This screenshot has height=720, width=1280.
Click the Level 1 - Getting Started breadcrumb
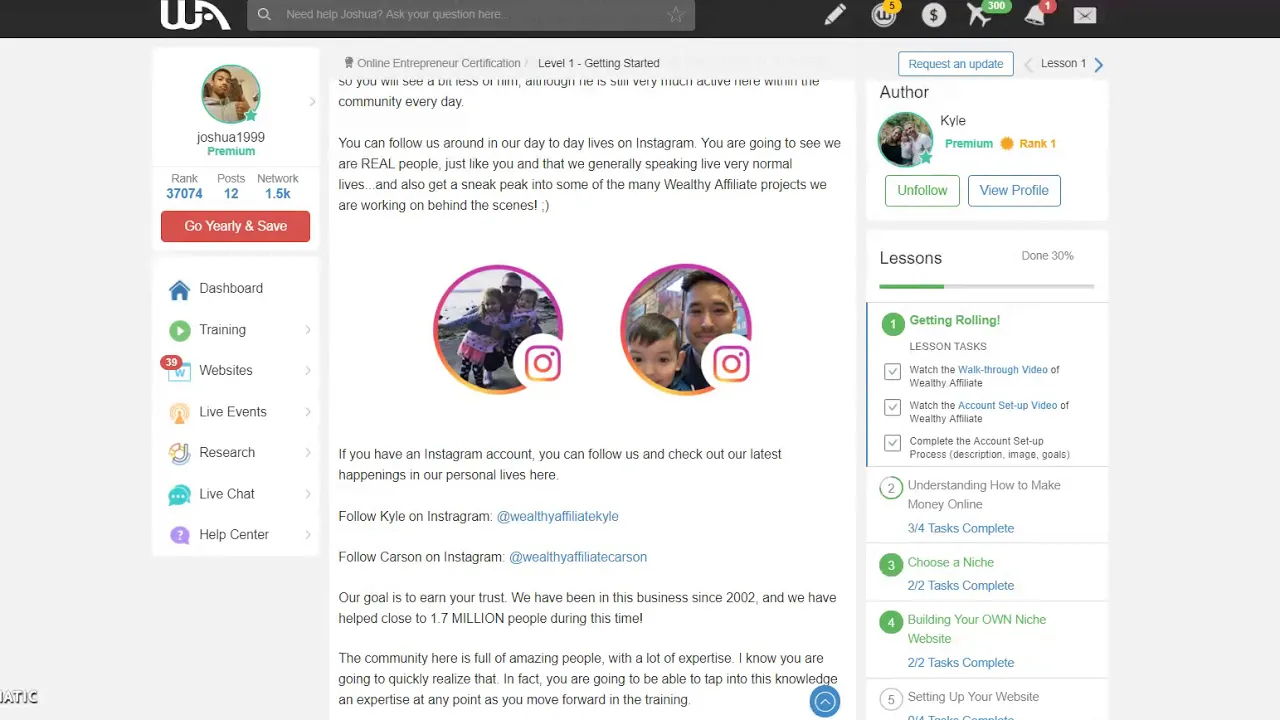pos(599,63)
